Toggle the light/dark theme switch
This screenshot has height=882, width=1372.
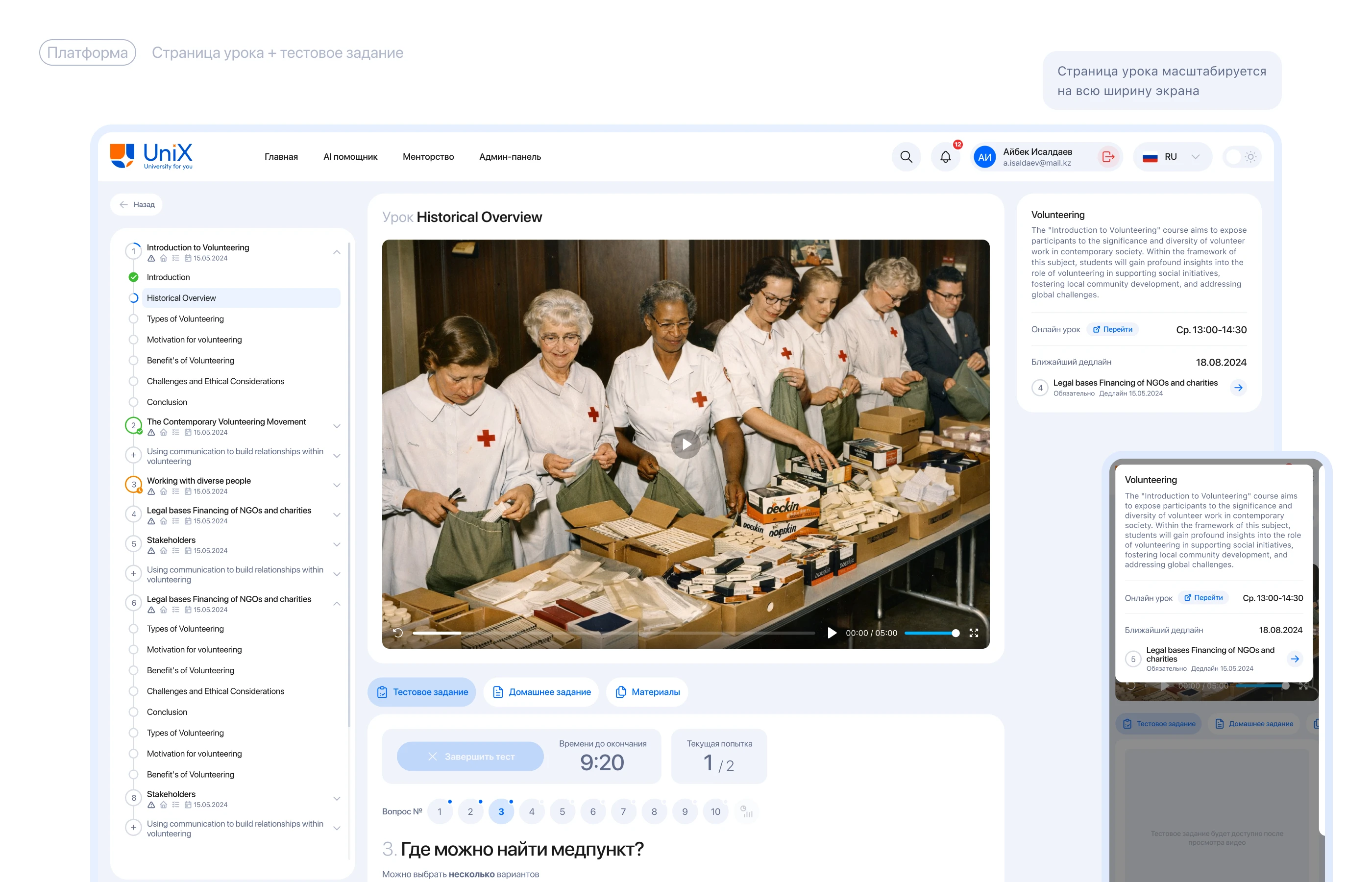[1242, 157]
